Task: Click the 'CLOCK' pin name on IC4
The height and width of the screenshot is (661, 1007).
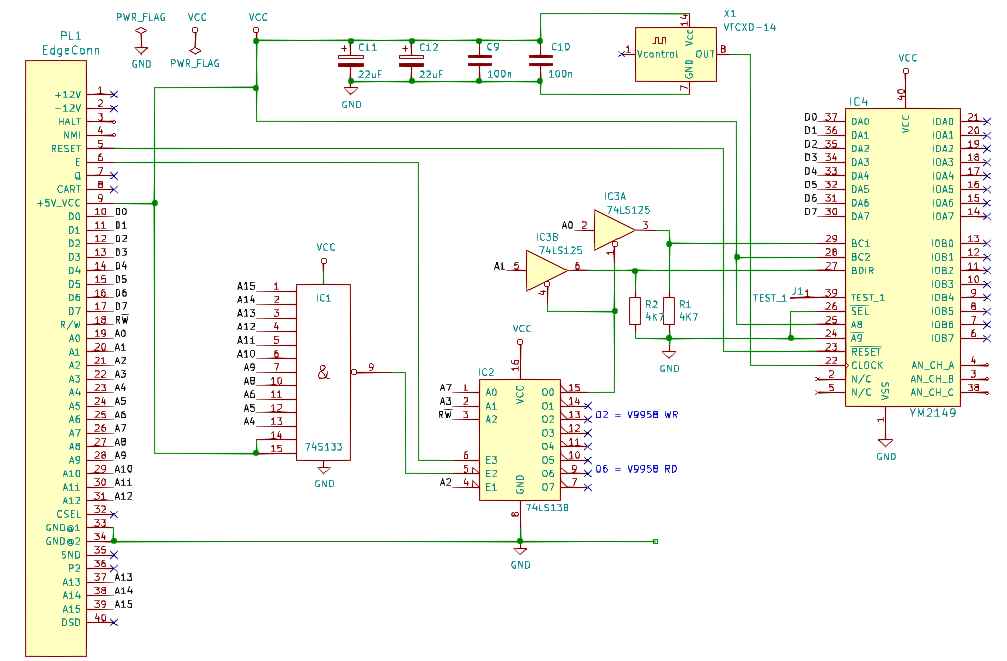Action: (x=867, y=366)
